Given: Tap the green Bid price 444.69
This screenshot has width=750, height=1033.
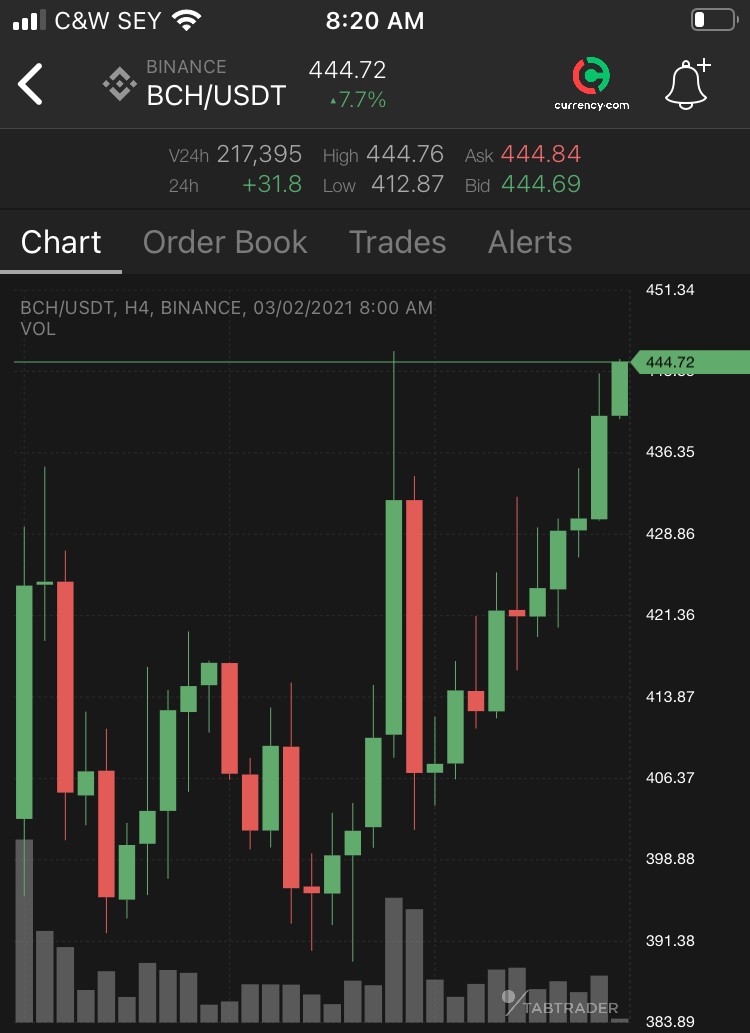Looking at the screenshot, I should pyautogui.click(x=540, y=184).
